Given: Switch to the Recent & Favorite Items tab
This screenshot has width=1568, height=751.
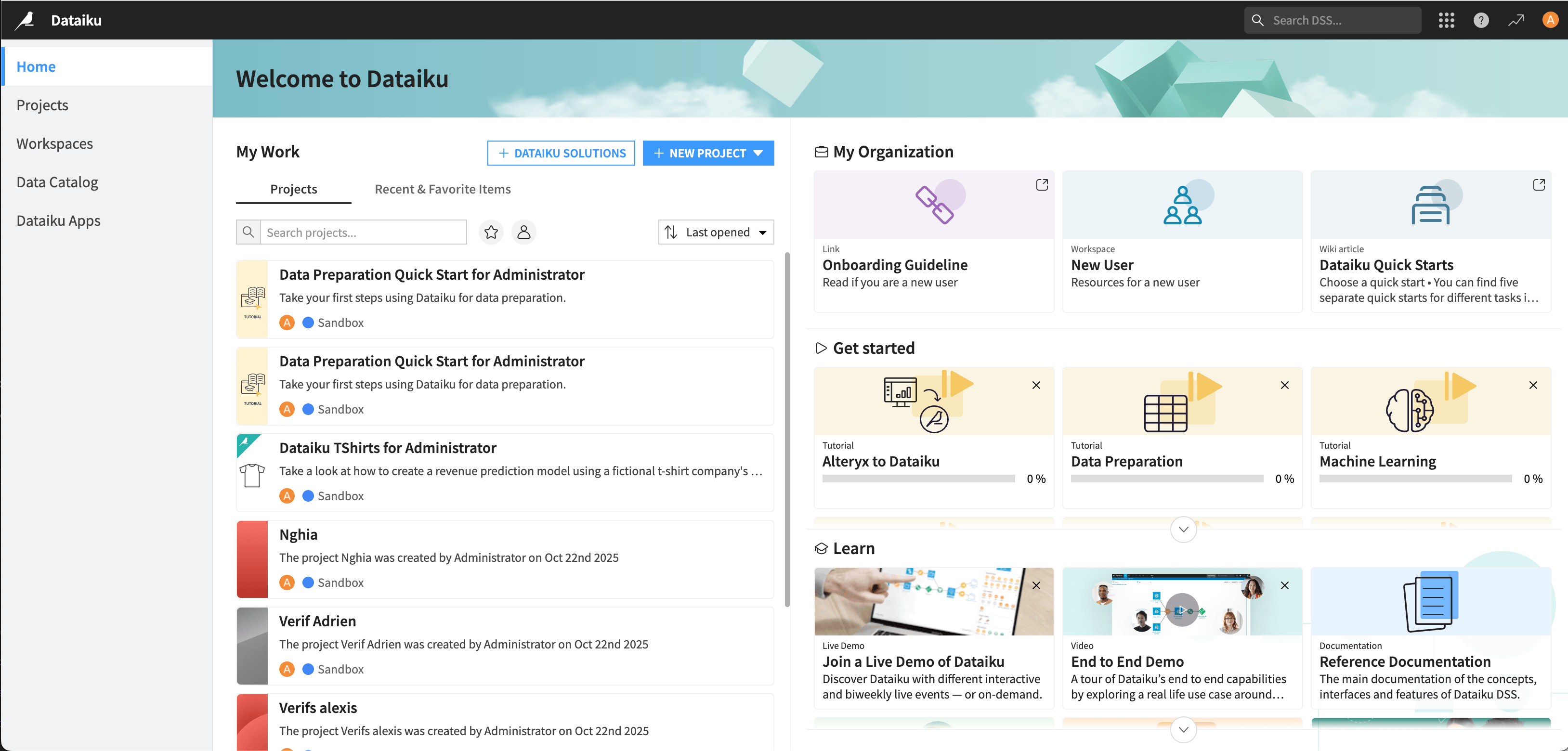Looking at the screenshot, I should [443, 189].
